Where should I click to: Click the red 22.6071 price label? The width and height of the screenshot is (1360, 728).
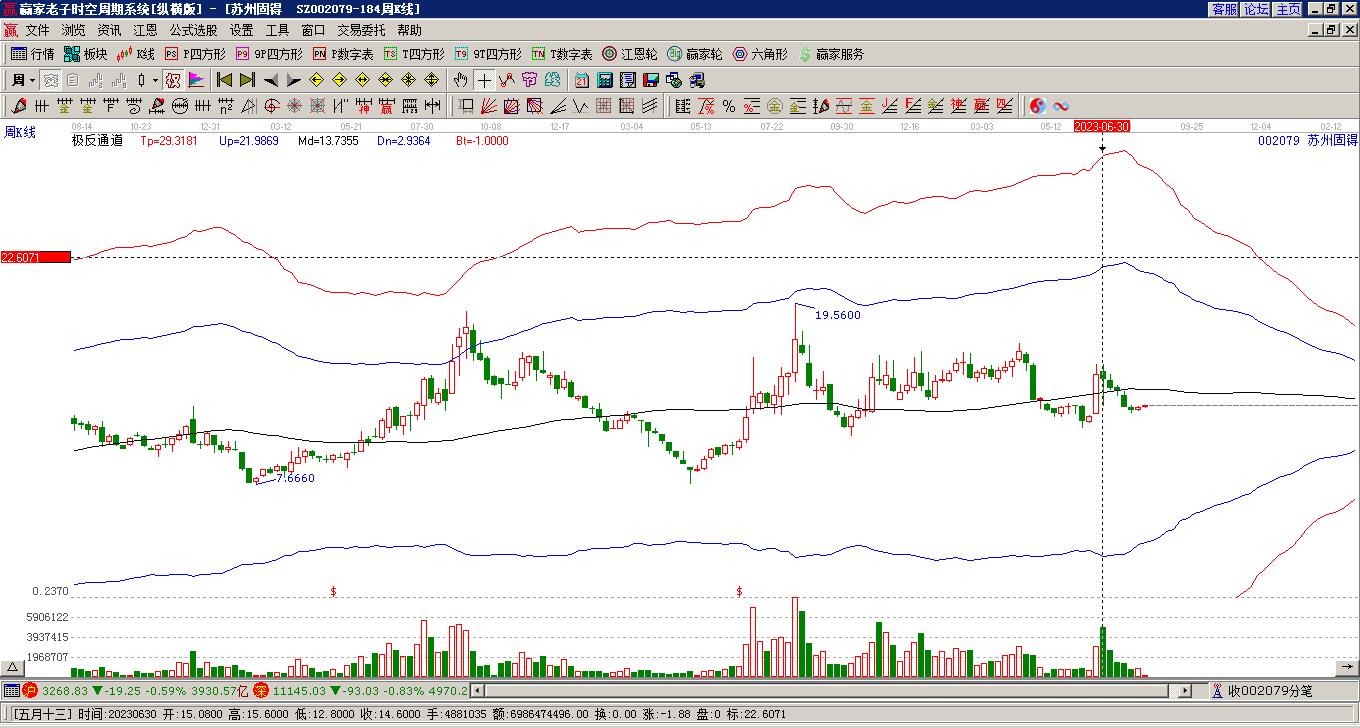point(36,257)
